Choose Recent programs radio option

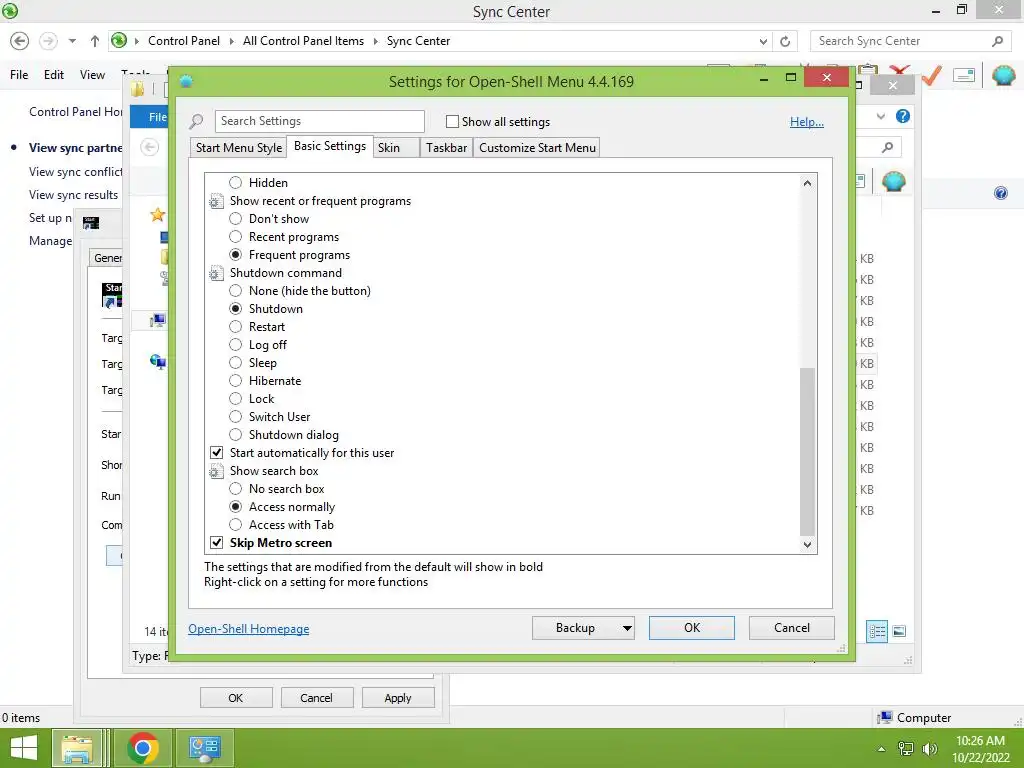click(236, 237)
